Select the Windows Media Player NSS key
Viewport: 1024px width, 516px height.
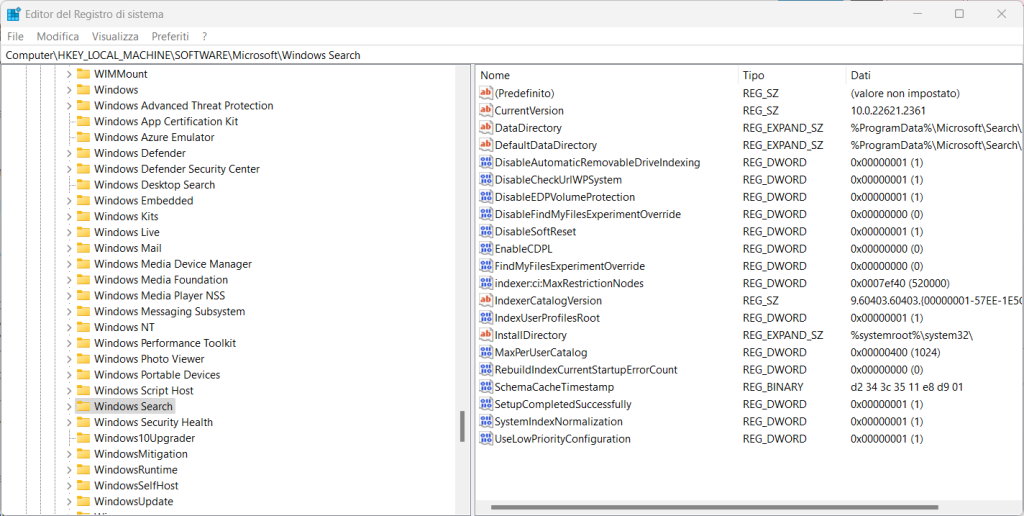point(159,295)
